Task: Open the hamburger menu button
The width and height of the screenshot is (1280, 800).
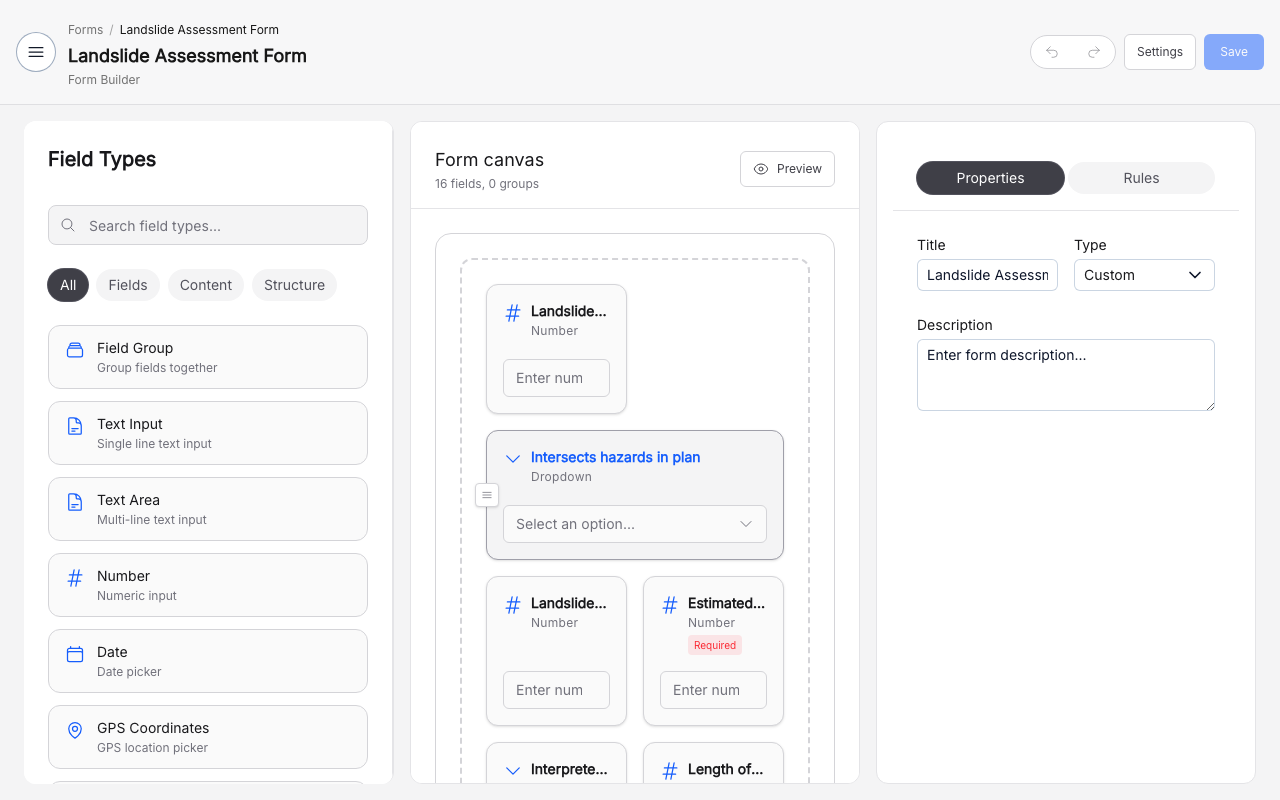Action: coord(36,52)
